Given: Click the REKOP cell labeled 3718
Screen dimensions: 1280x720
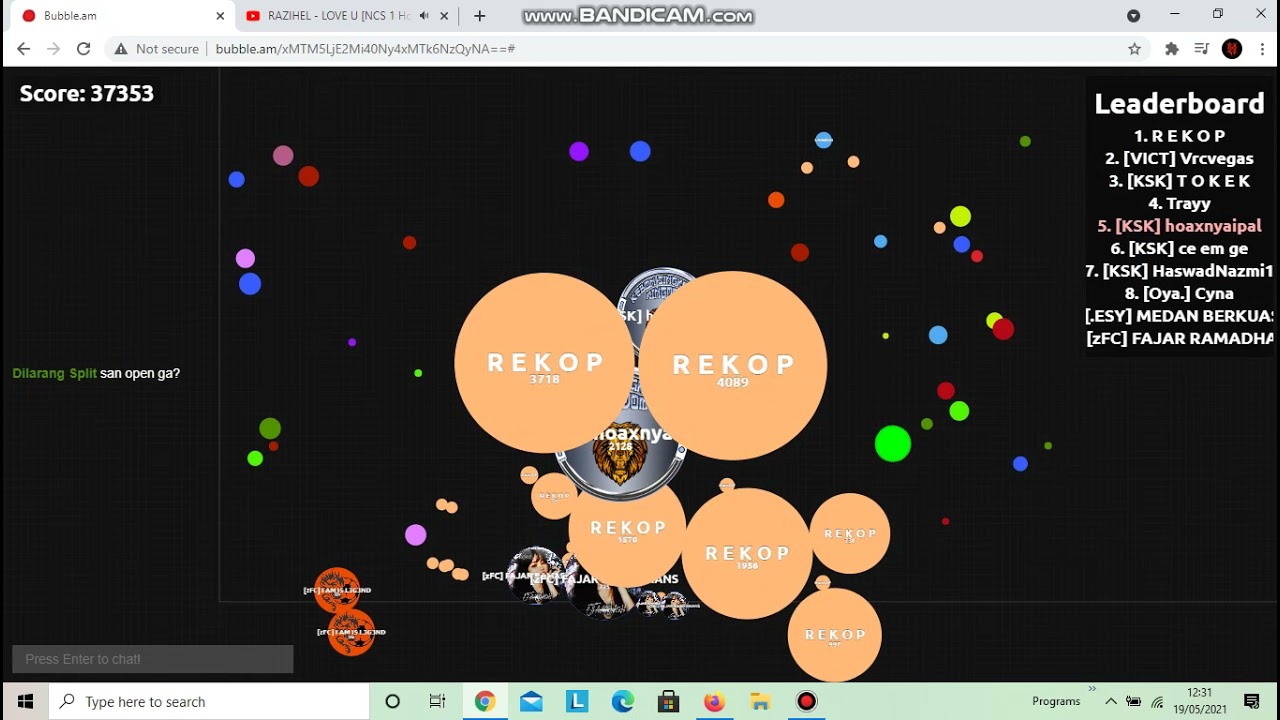Looking at the screenshot, I should (545, 363).
